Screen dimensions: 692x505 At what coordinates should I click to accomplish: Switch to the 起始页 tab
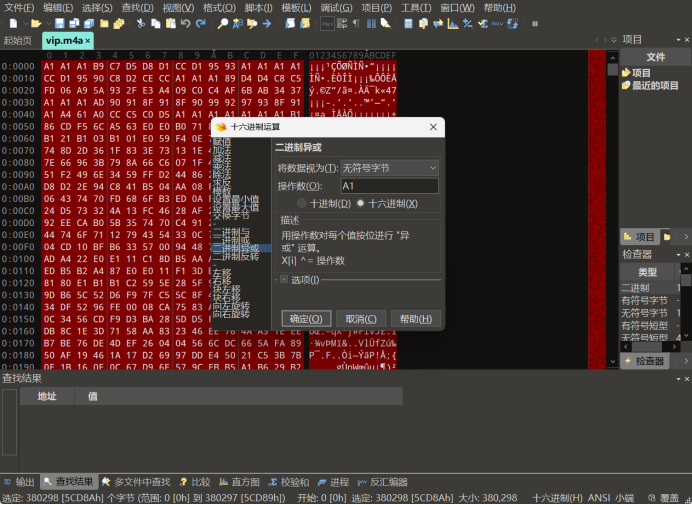18,41
